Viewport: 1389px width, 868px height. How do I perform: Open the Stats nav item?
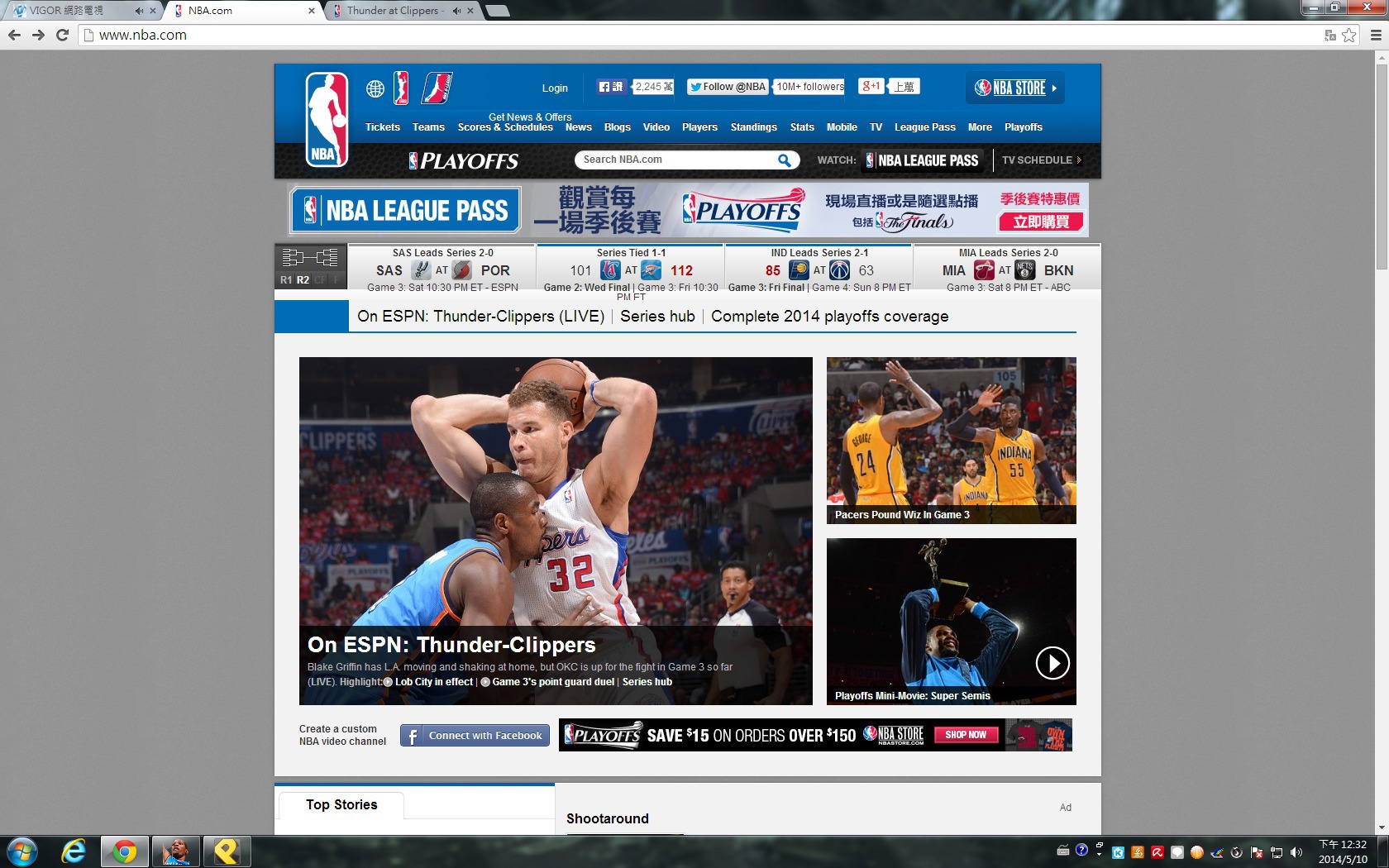(802, 127)
